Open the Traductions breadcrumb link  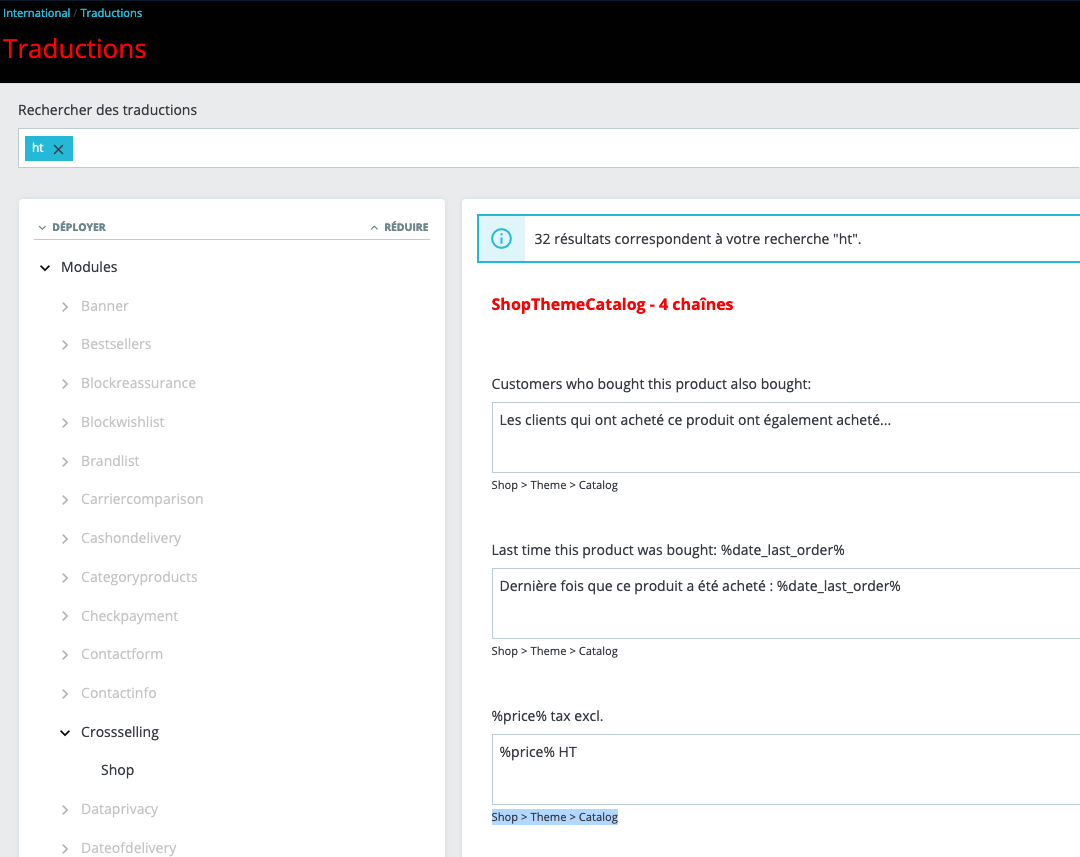point(111,13)
